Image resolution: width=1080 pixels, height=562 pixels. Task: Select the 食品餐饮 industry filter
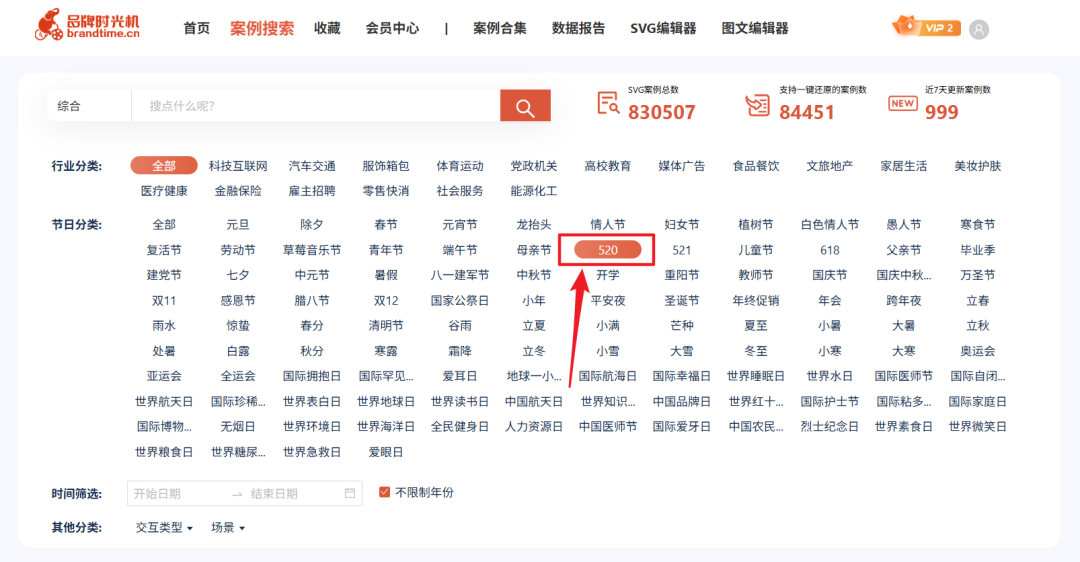pyautogui.click(x=756, y=166)
